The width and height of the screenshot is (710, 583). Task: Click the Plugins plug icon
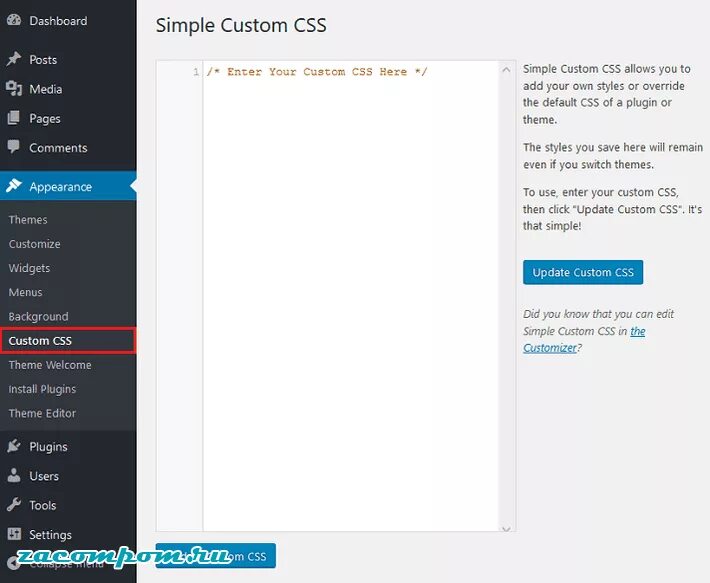click(14, 446)
